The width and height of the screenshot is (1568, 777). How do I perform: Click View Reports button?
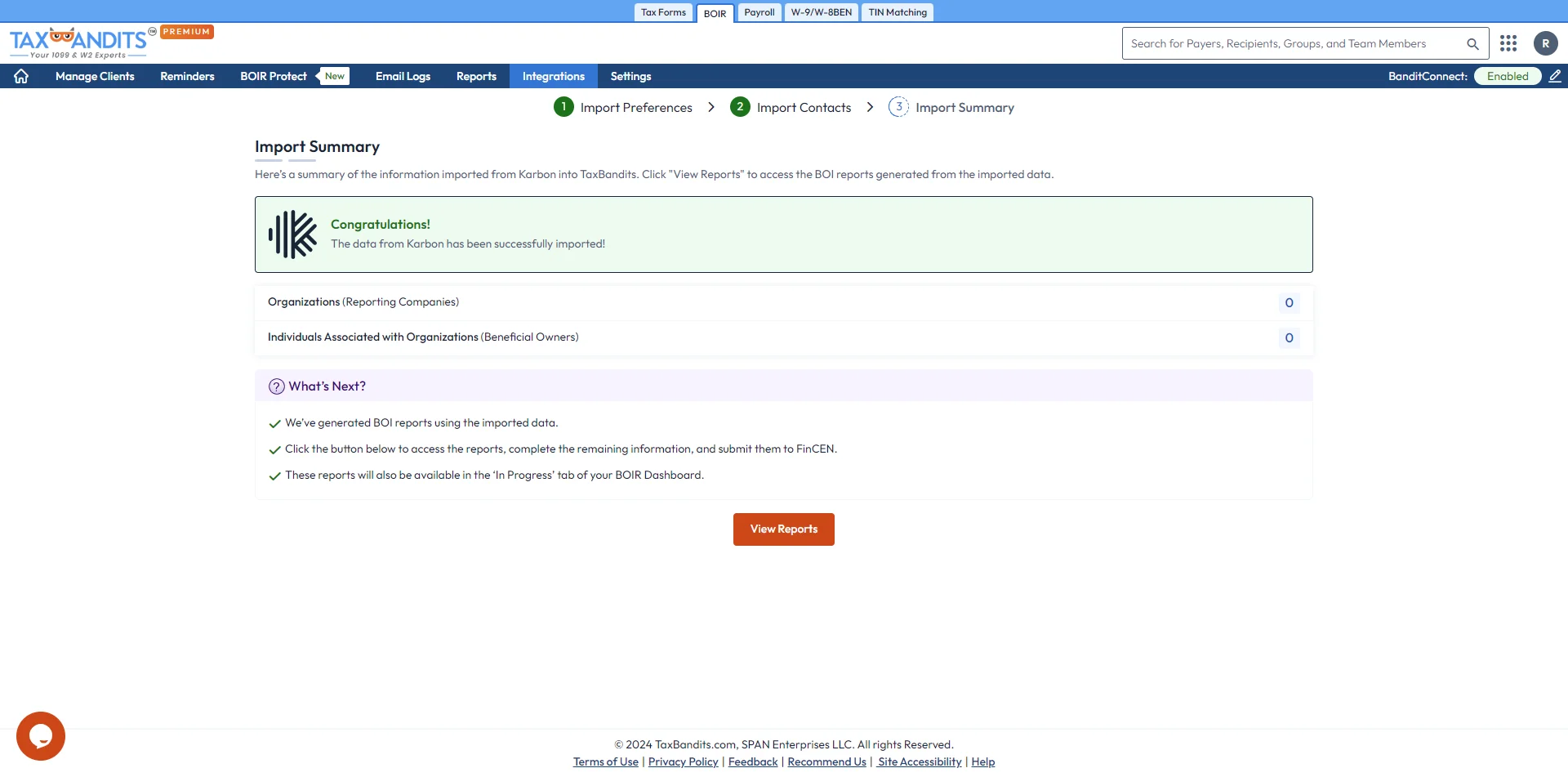(784, 529)
